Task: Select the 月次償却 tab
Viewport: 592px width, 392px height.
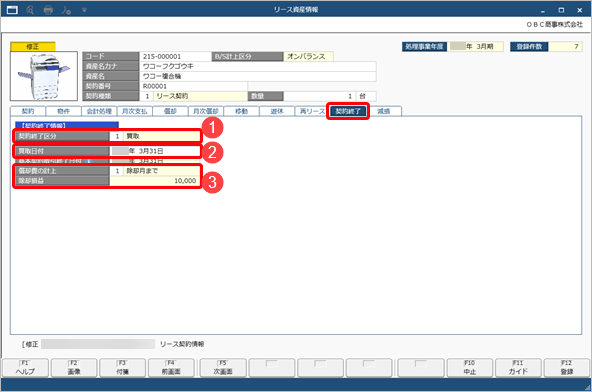Action: 206,111
